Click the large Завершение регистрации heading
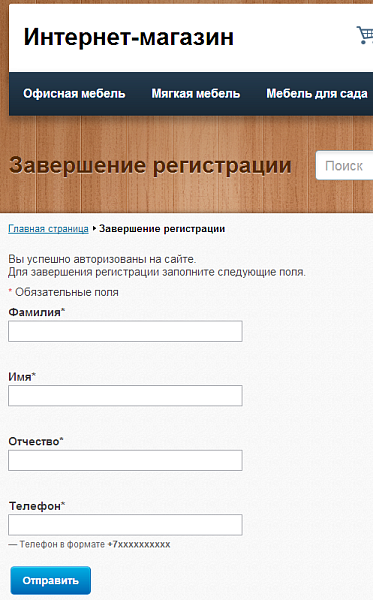This screenshot has height=600, width=373. pos(150,166)
